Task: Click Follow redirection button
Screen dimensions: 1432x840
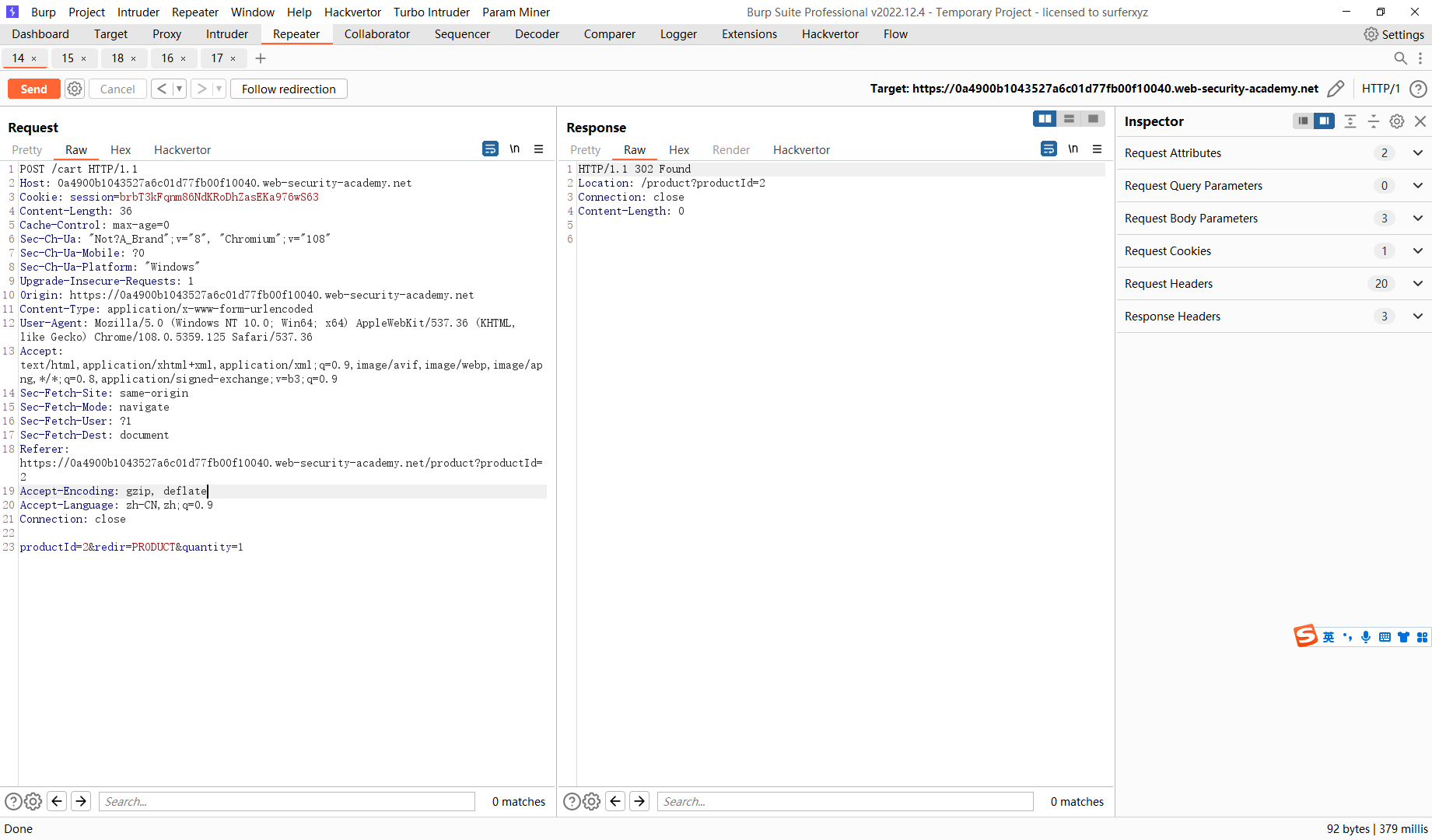Action: [289, 89]
